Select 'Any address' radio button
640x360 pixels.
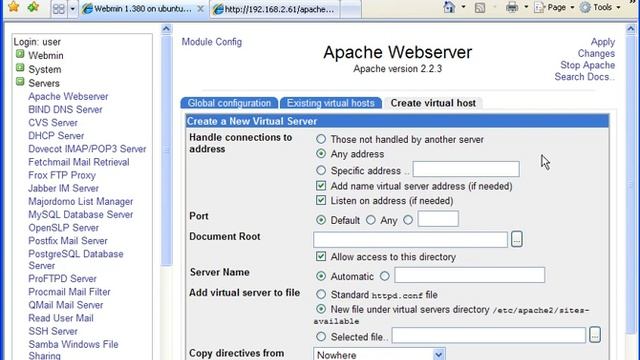coord(321,153)
